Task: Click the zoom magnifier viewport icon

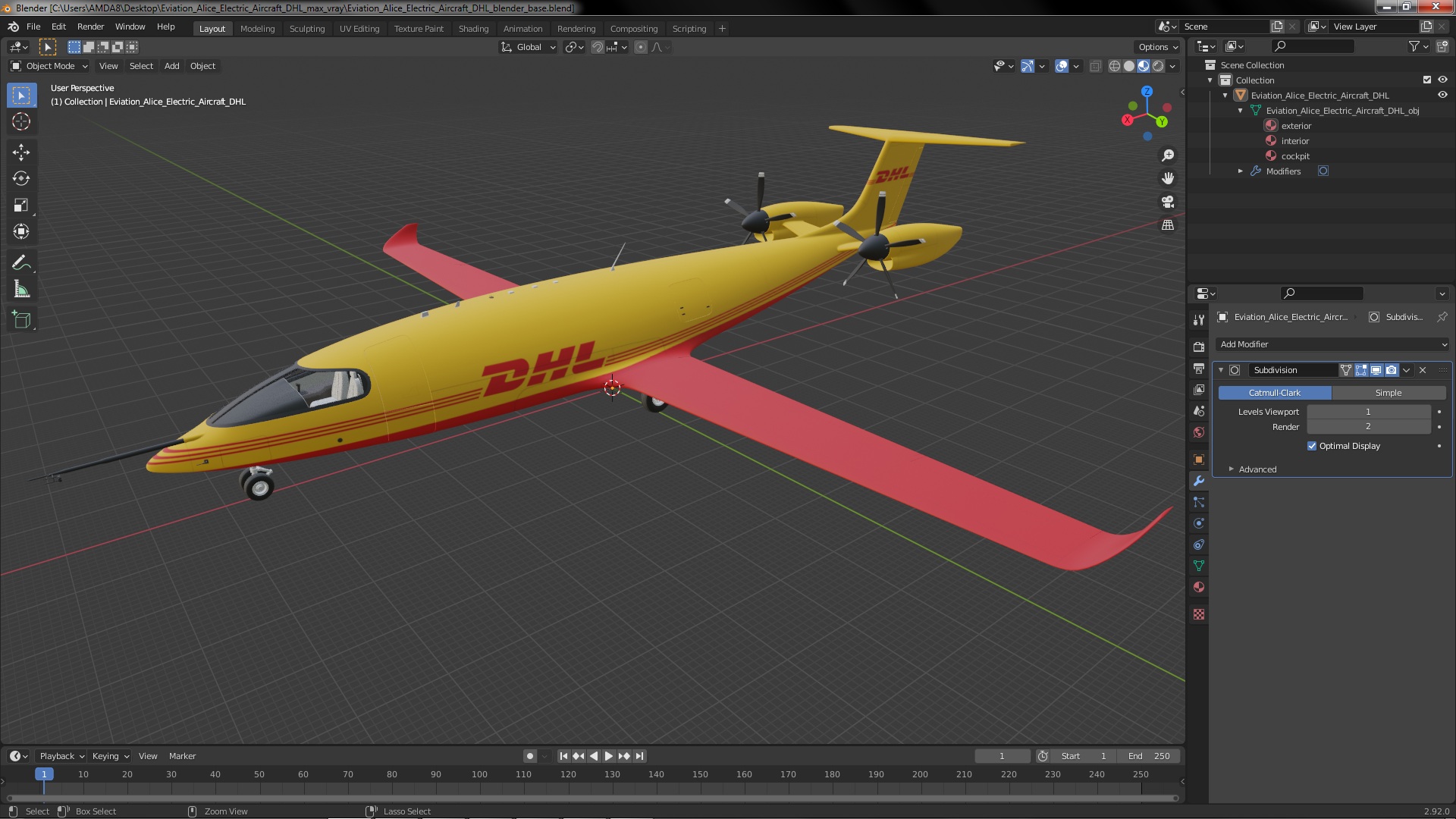Action: click(1168, 155)
